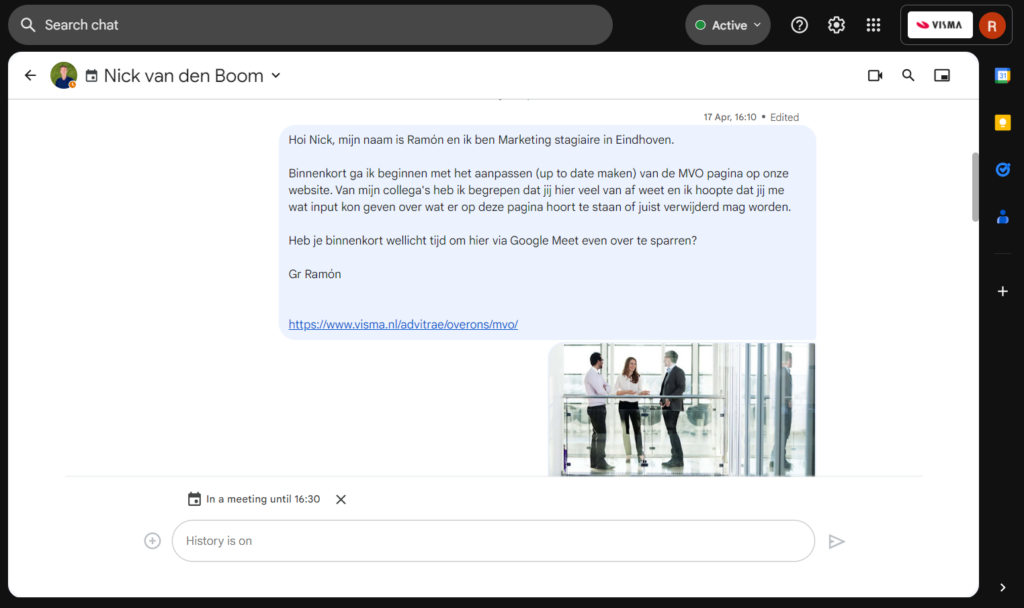The width and height of the screenshot is (1024, 608).
Task: Open the visma.nl/advitrae/overons/mvo link
Action: [403, 325]
